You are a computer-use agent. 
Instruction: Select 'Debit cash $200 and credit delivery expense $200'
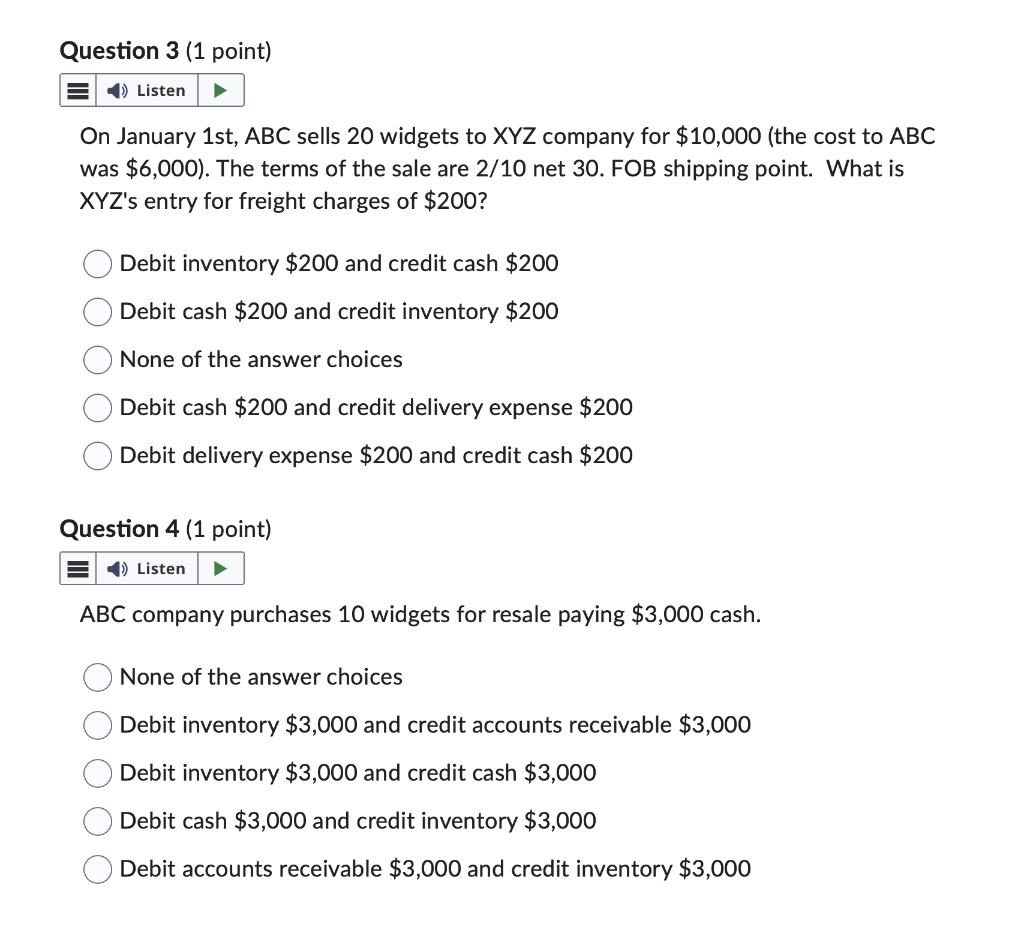[97, 408]
